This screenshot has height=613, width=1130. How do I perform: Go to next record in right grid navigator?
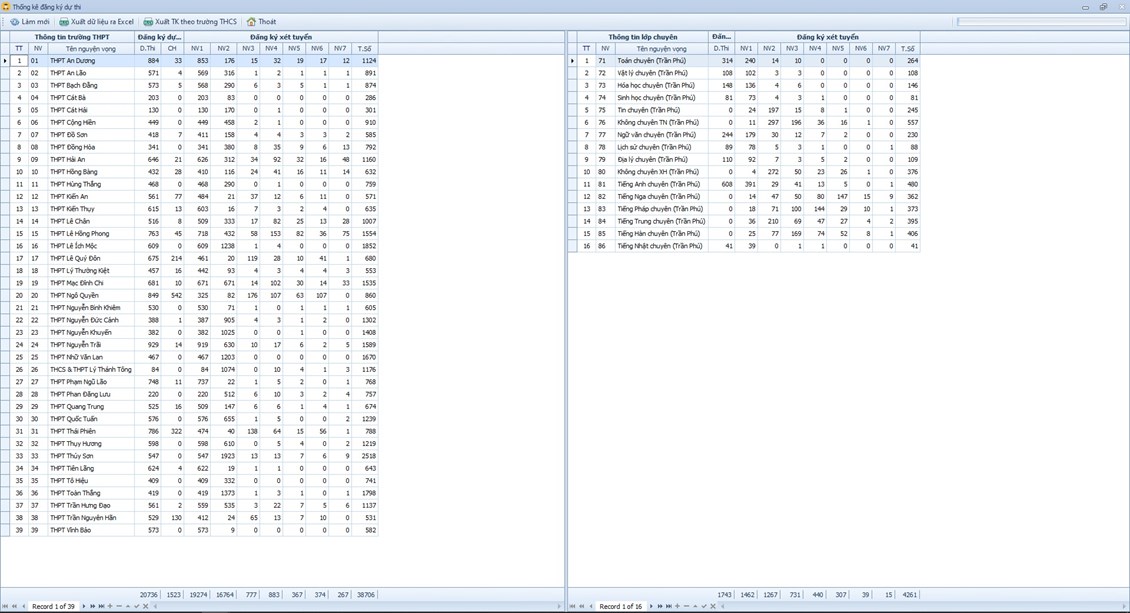pos(652,606)
